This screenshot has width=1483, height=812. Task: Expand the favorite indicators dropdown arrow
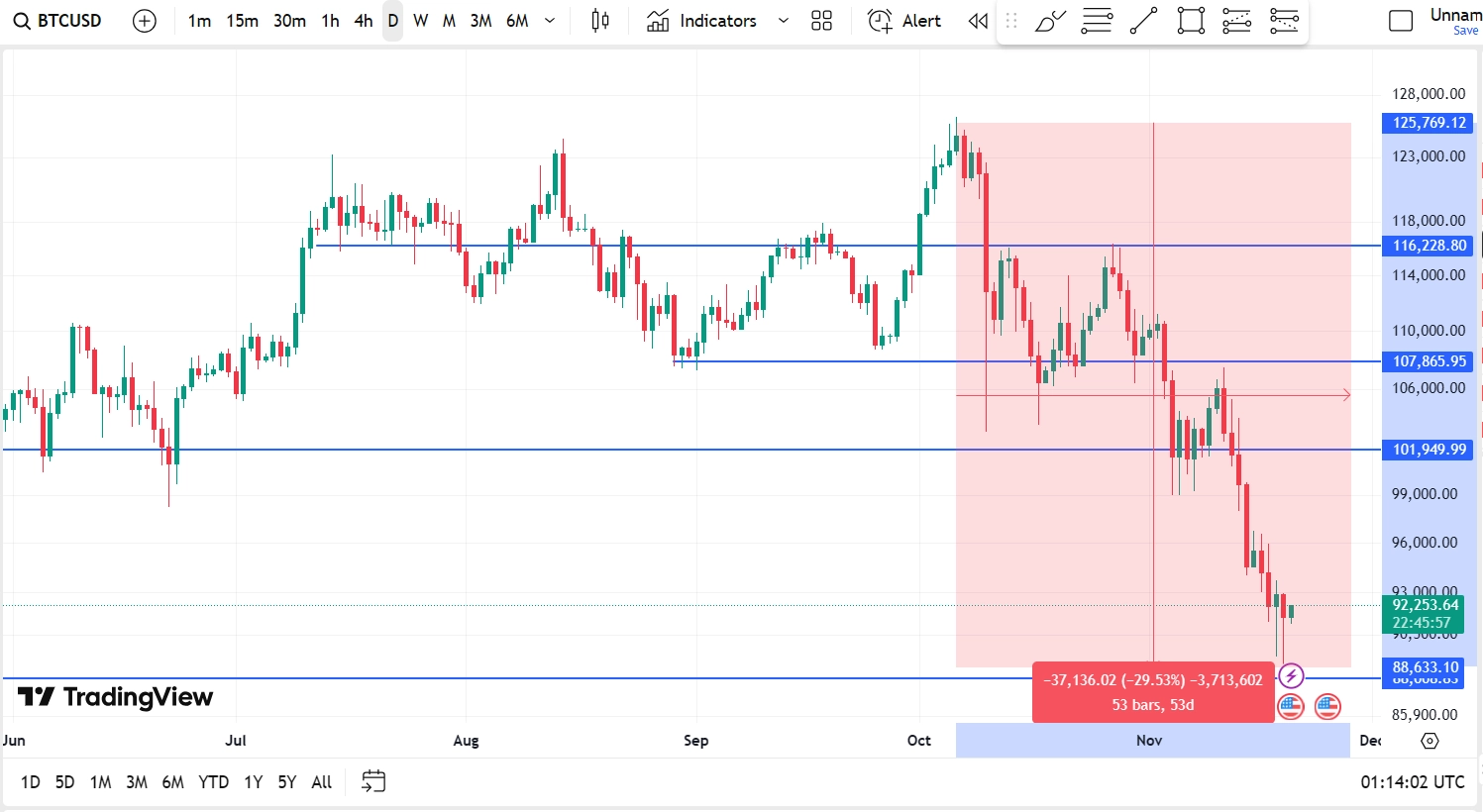pos(784,21)
